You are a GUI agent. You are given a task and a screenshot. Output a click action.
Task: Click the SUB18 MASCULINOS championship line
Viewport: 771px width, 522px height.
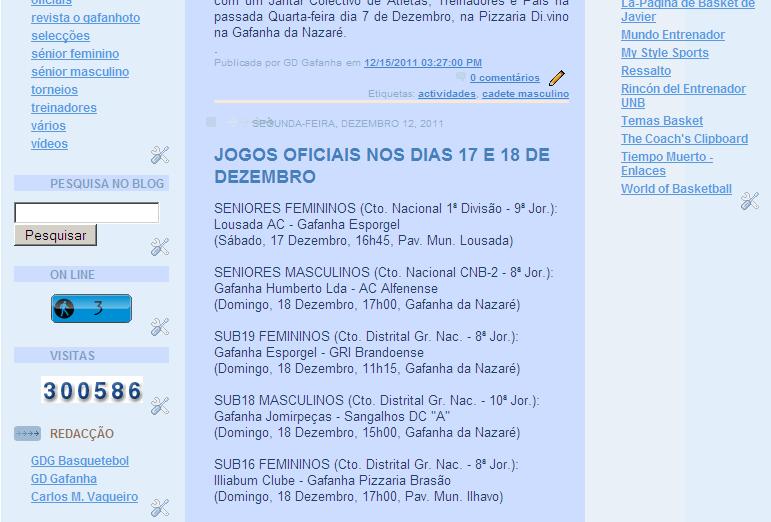tap(377, 400)
